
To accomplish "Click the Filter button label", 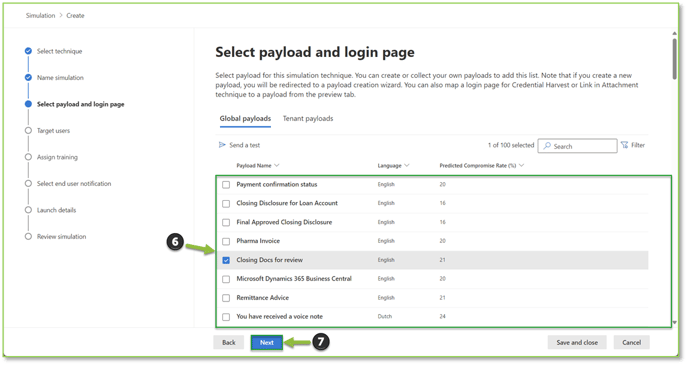I will tap(637, 145).
